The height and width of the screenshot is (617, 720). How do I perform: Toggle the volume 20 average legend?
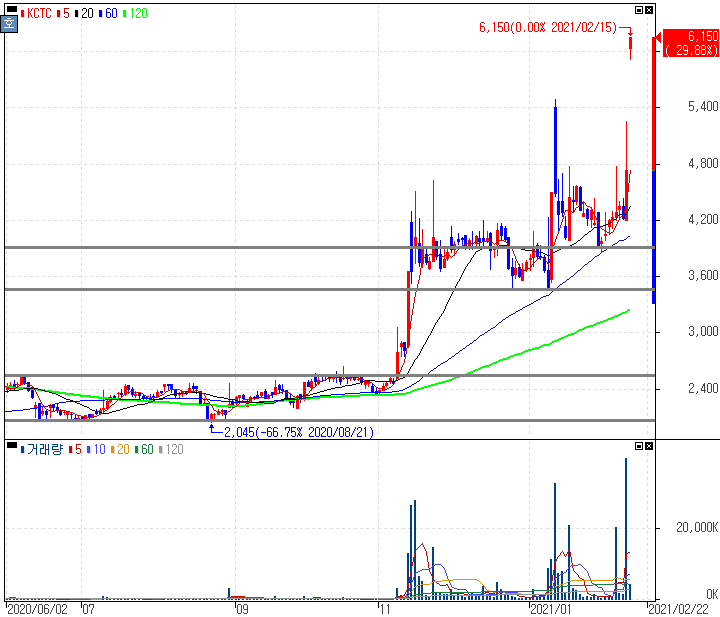120,449
